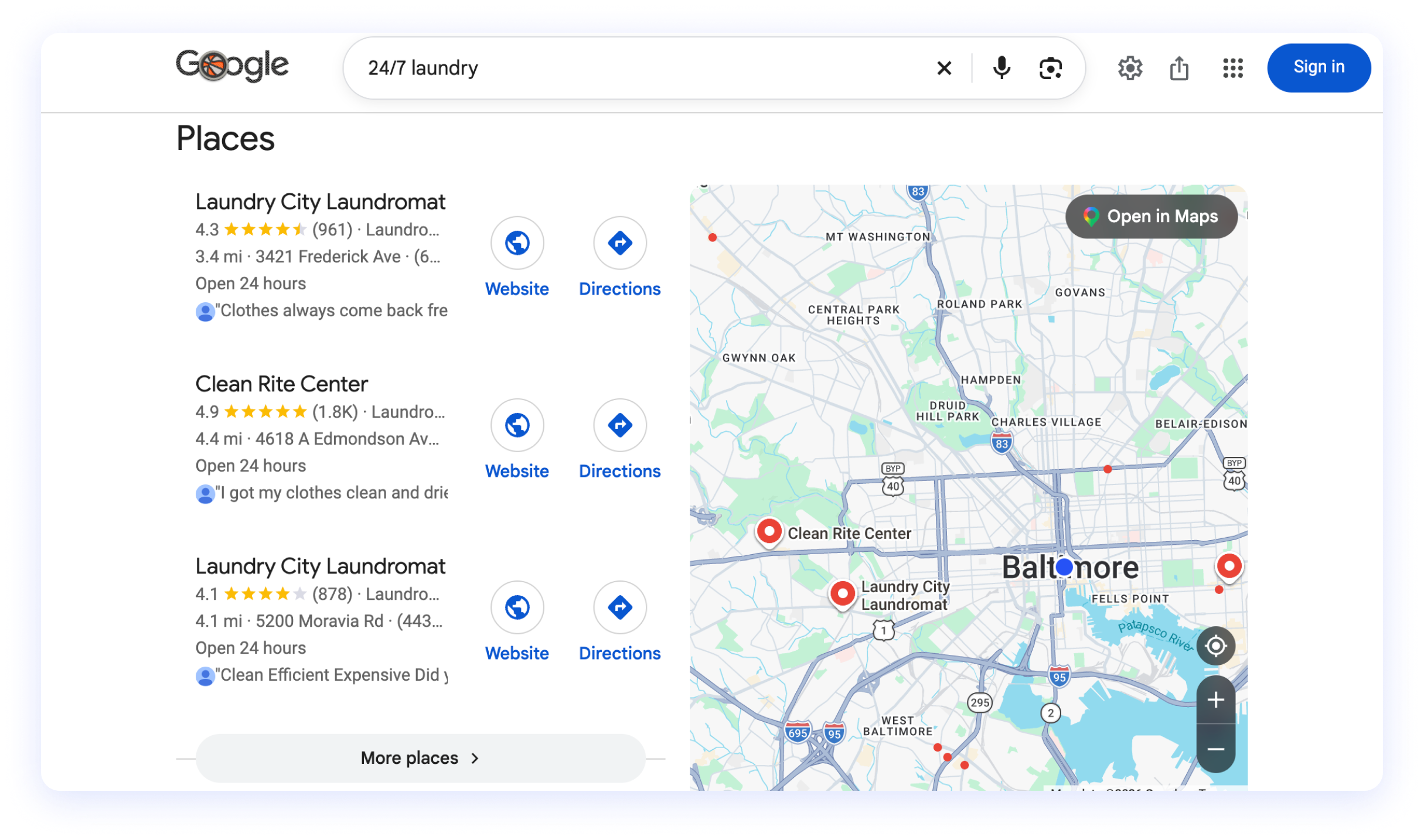Click the FELLS POINT label on the map
The image size is (1424, 840).
point(1130,599)
